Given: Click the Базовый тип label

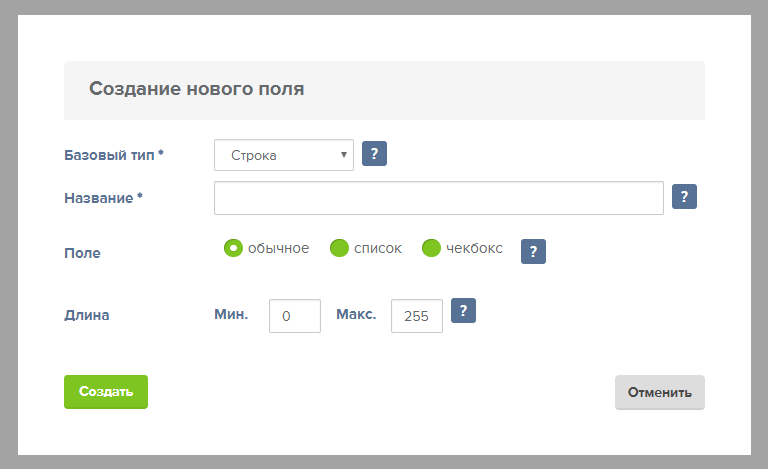Looking at the screenshot, I should tap(114, 155).
